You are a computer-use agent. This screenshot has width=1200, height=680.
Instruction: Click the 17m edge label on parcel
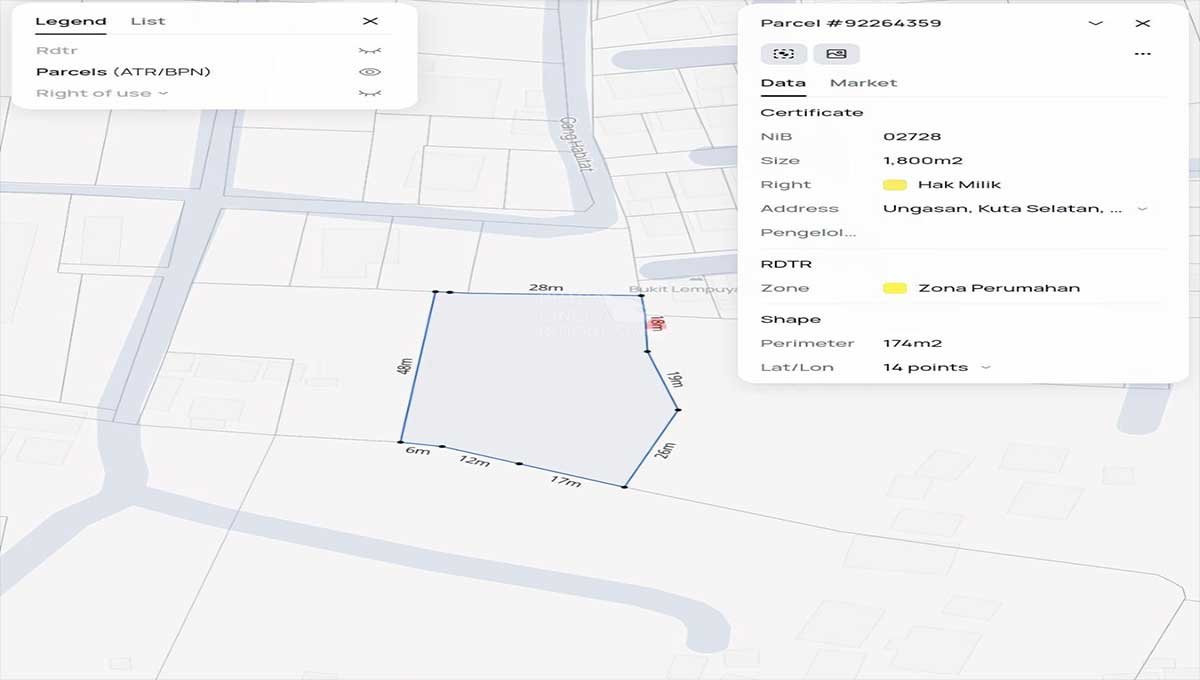(x=565, y=482)
